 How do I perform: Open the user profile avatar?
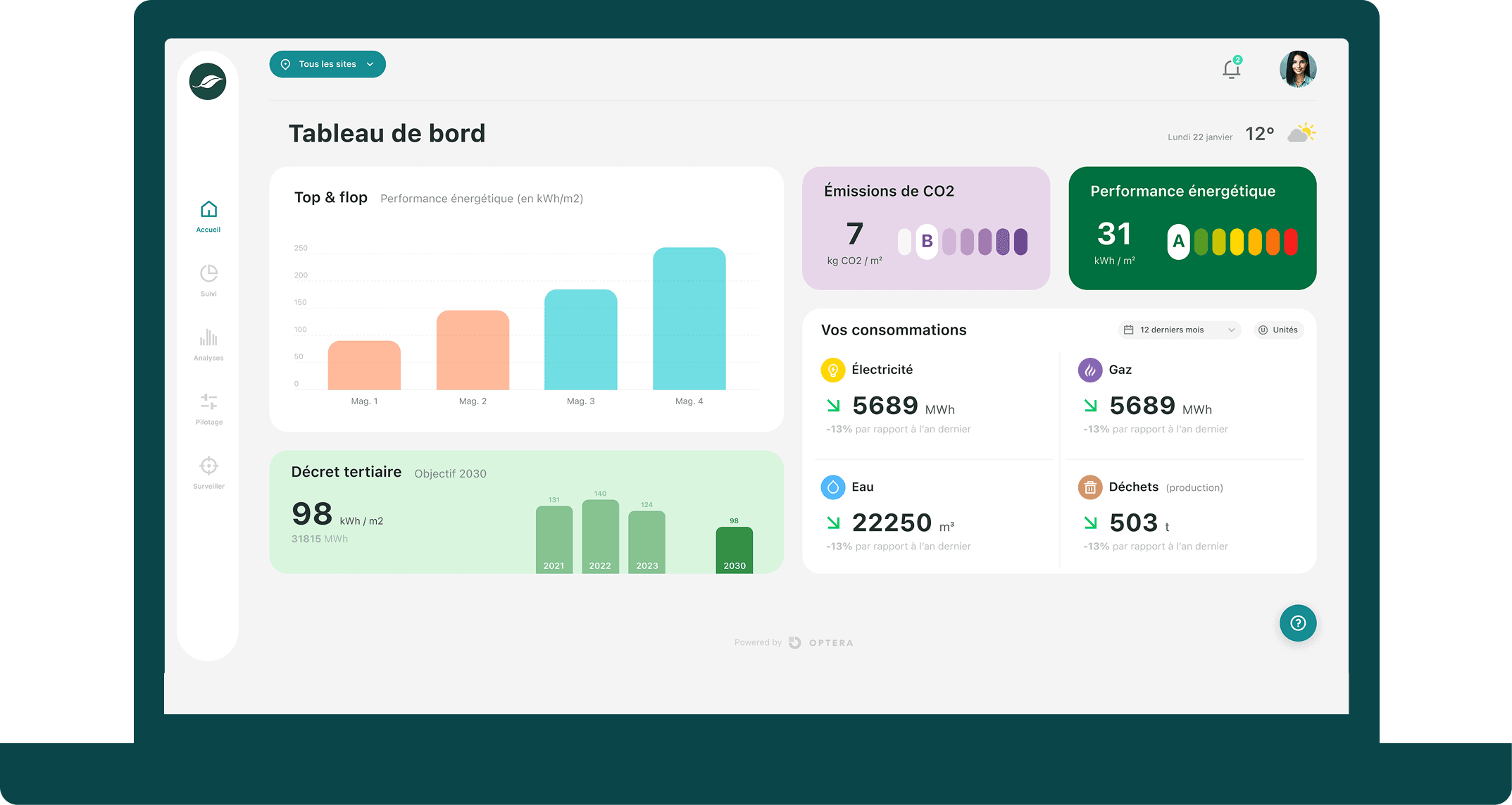point(1297,69)
